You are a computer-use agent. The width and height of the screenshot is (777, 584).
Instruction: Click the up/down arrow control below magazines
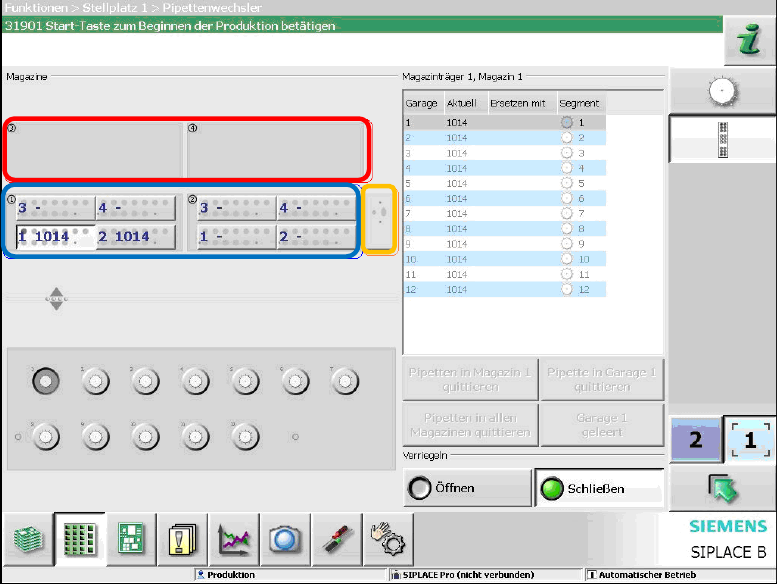pos(57,298)
